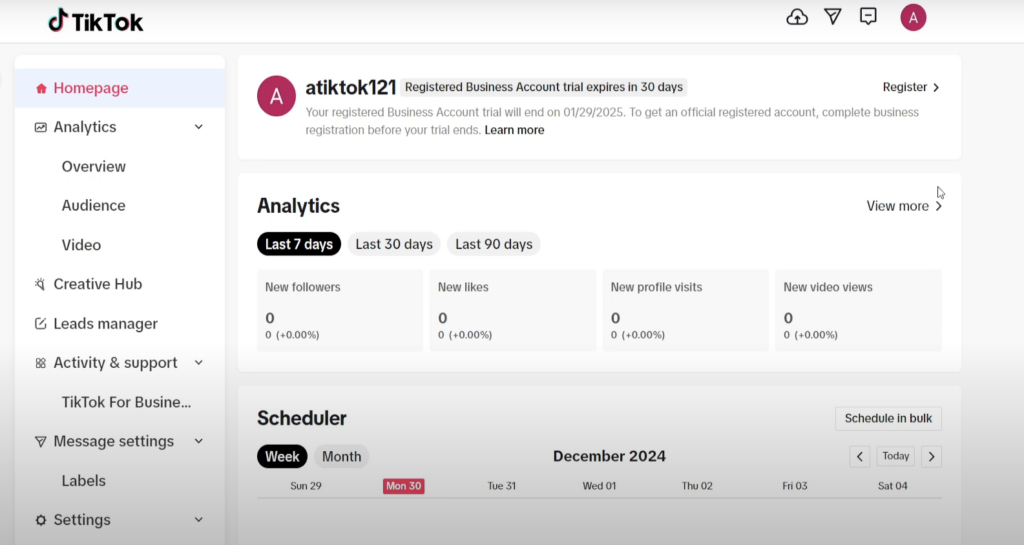
Task: Open the Video analytics page
Action: [81, 245]
